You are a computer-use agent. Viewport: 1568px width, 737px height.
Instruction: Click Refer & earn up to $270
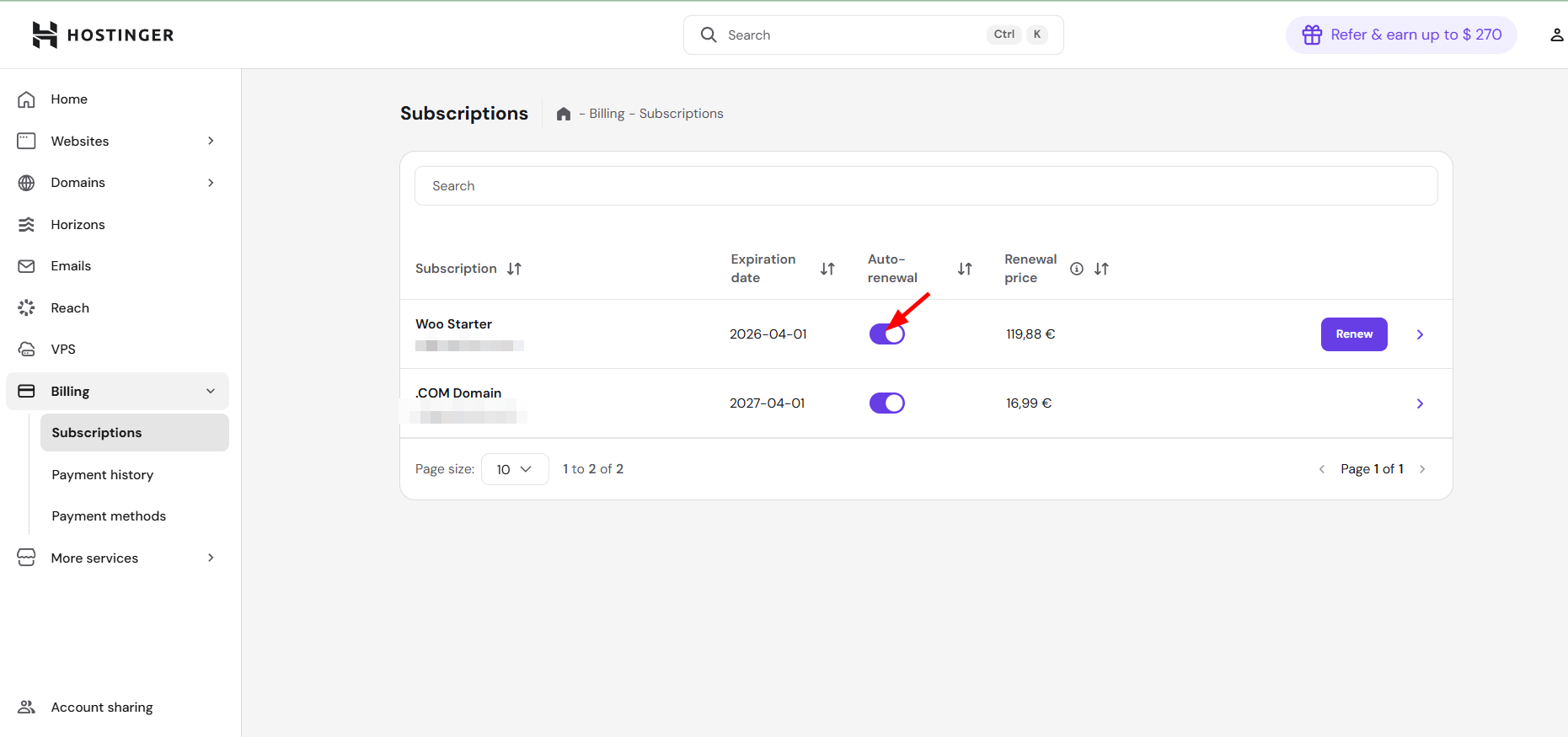click(x=1400, y=35)
